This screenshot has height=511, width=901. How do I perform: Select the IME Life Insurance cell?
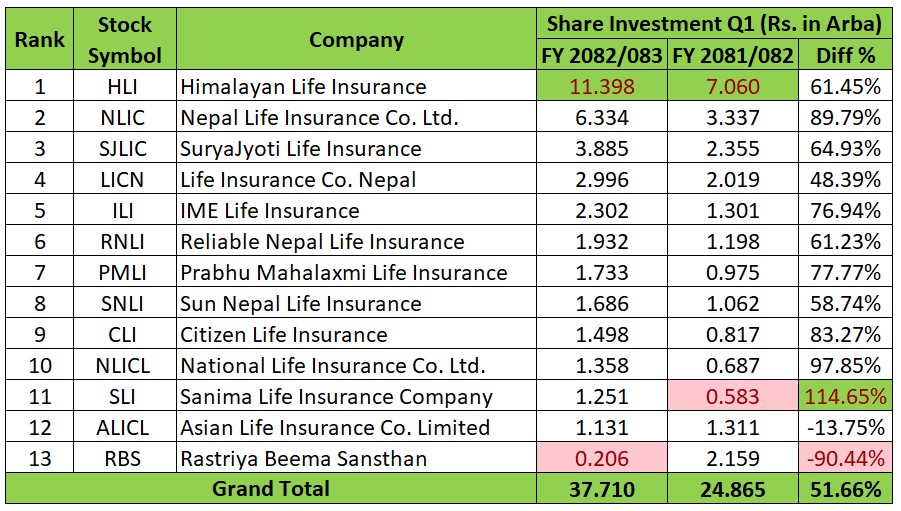tap(356, 210)
